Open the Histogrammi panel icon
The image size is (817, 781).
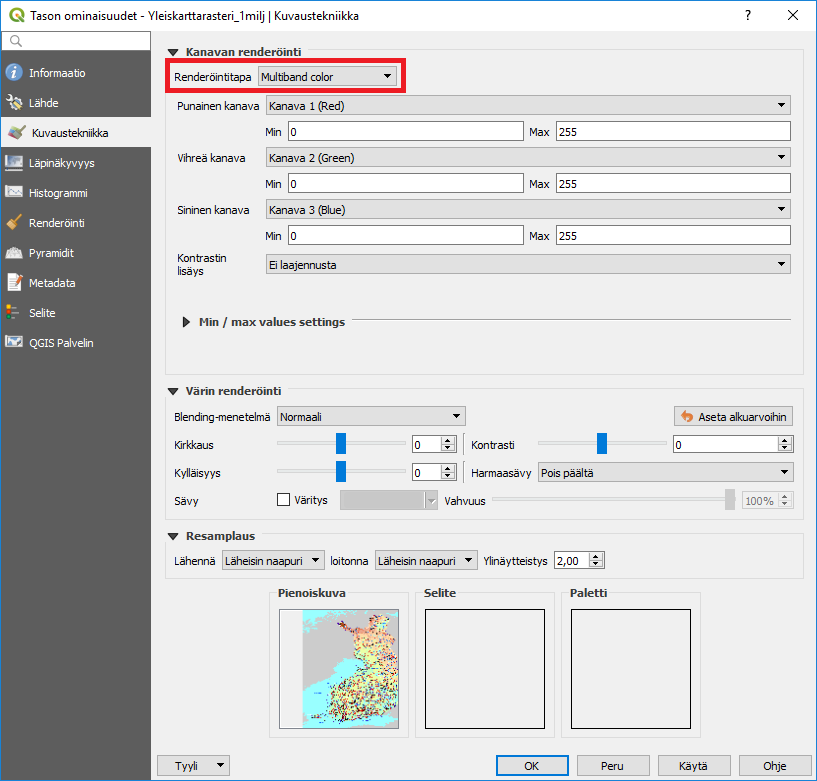point(14,192)
